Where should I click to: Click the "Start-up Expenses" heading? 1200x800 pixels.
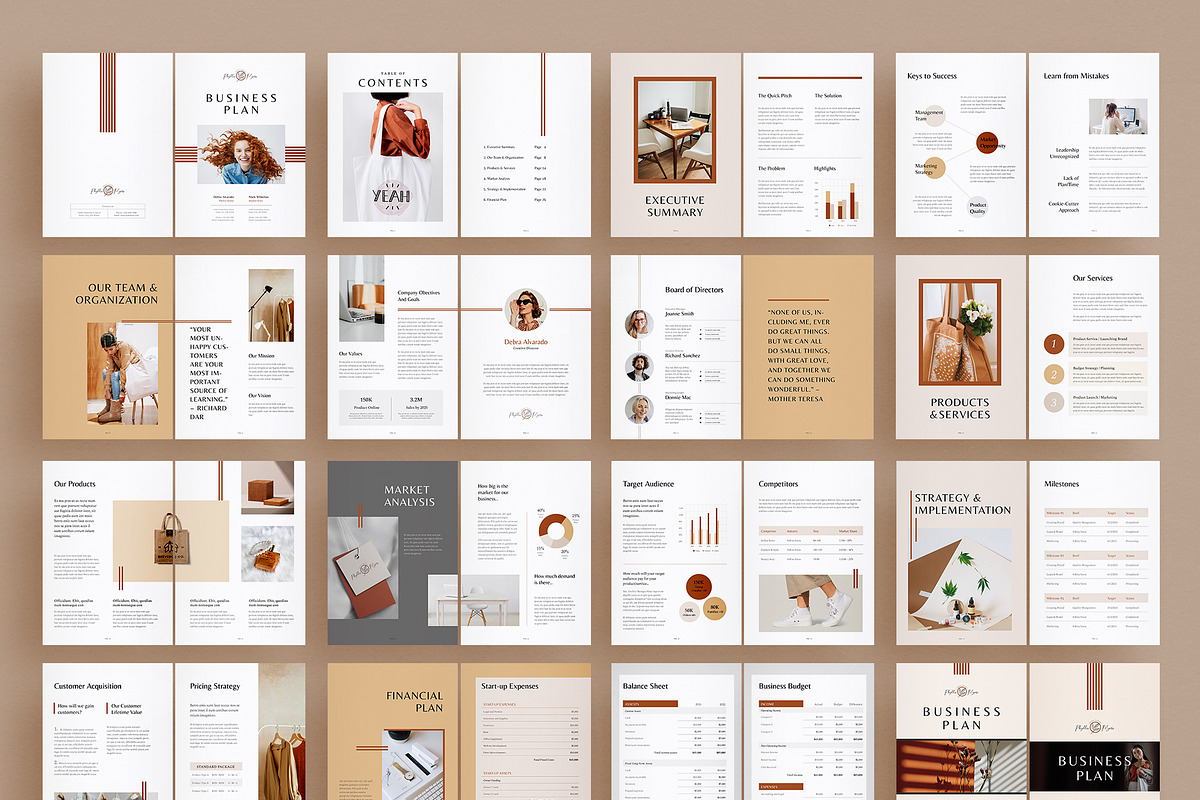510,686
